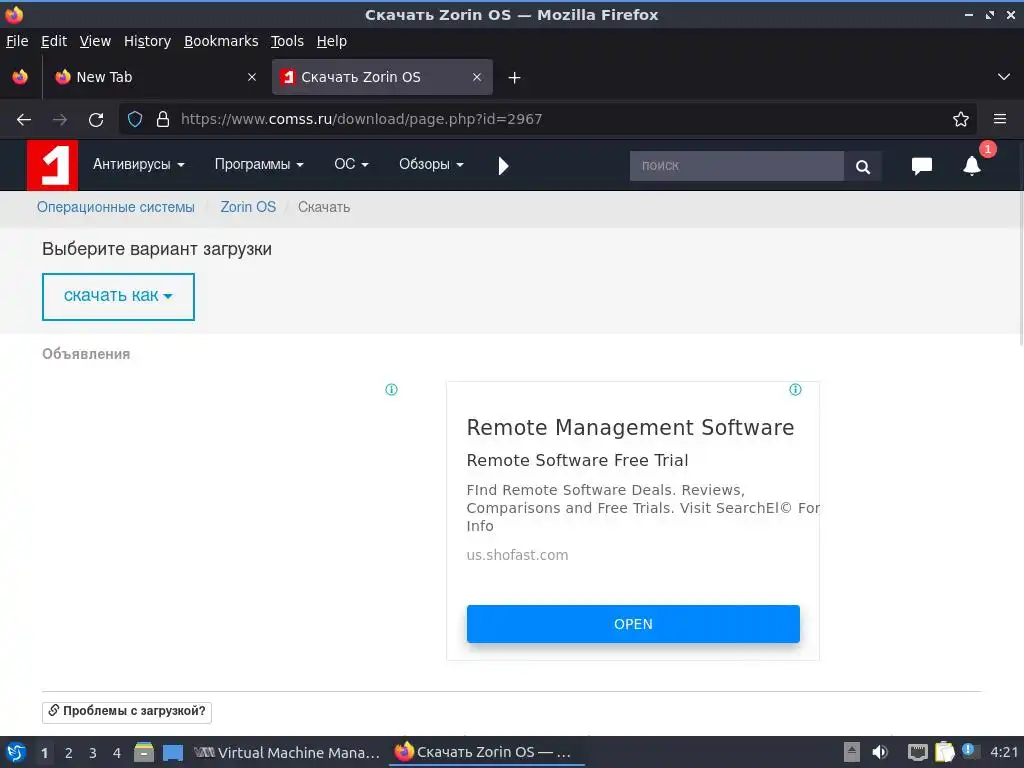Click the forward navigation arrow
Screen dimensions: 1024x768
(59, 120)
